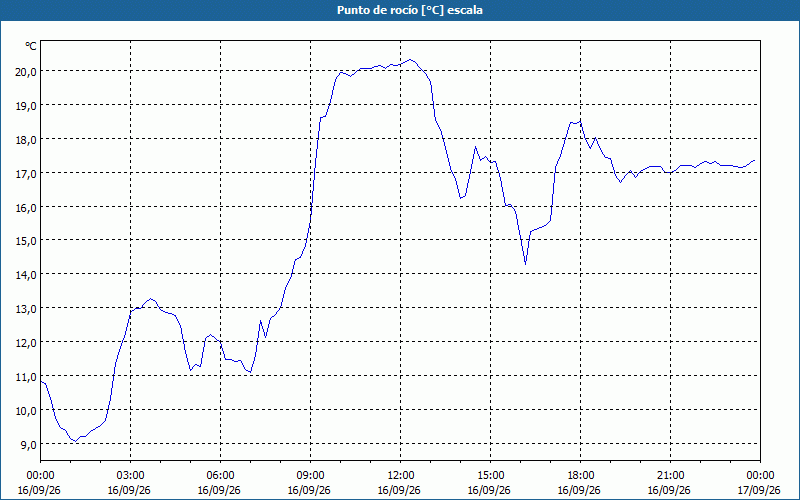This screenshot has height=500, width=800.
Task: Click the 06:00 time axis label
Action: [x=220, y=476]
